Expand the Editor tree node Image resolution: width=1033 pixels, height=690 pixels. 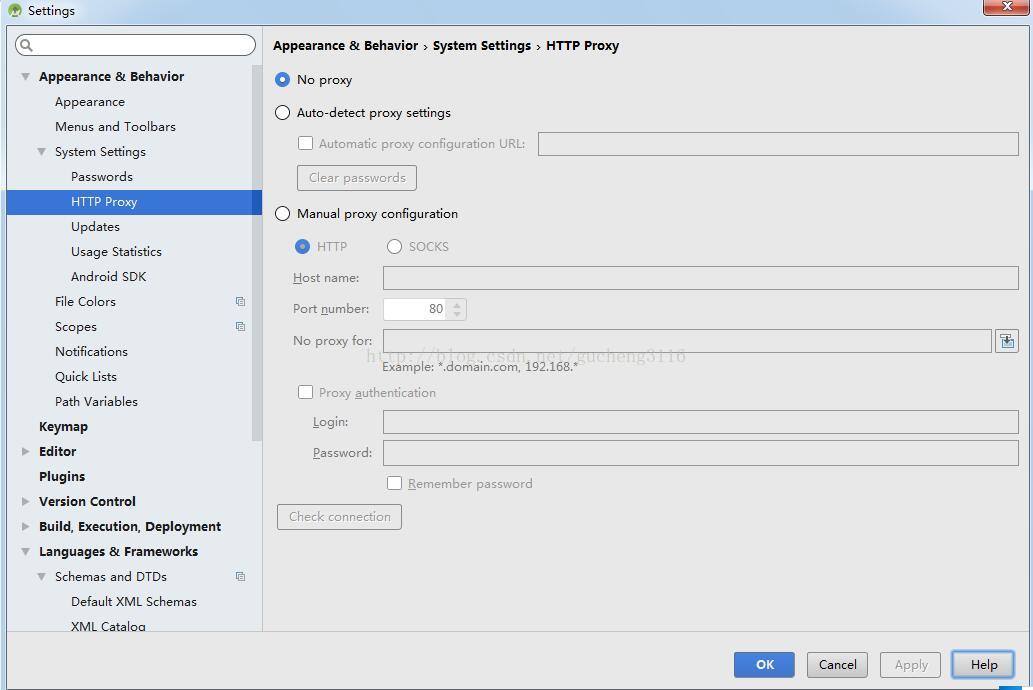tap(25, 451)
